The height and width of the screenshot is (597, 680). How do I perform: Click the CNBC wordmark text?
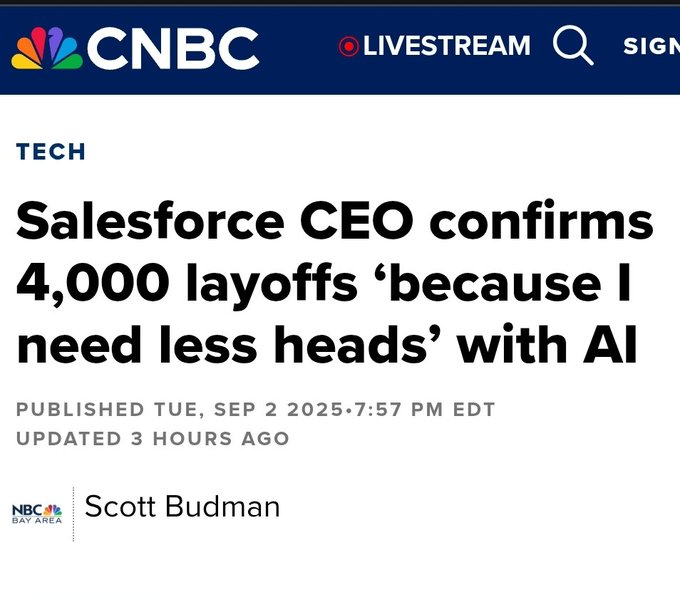point(173,48)
